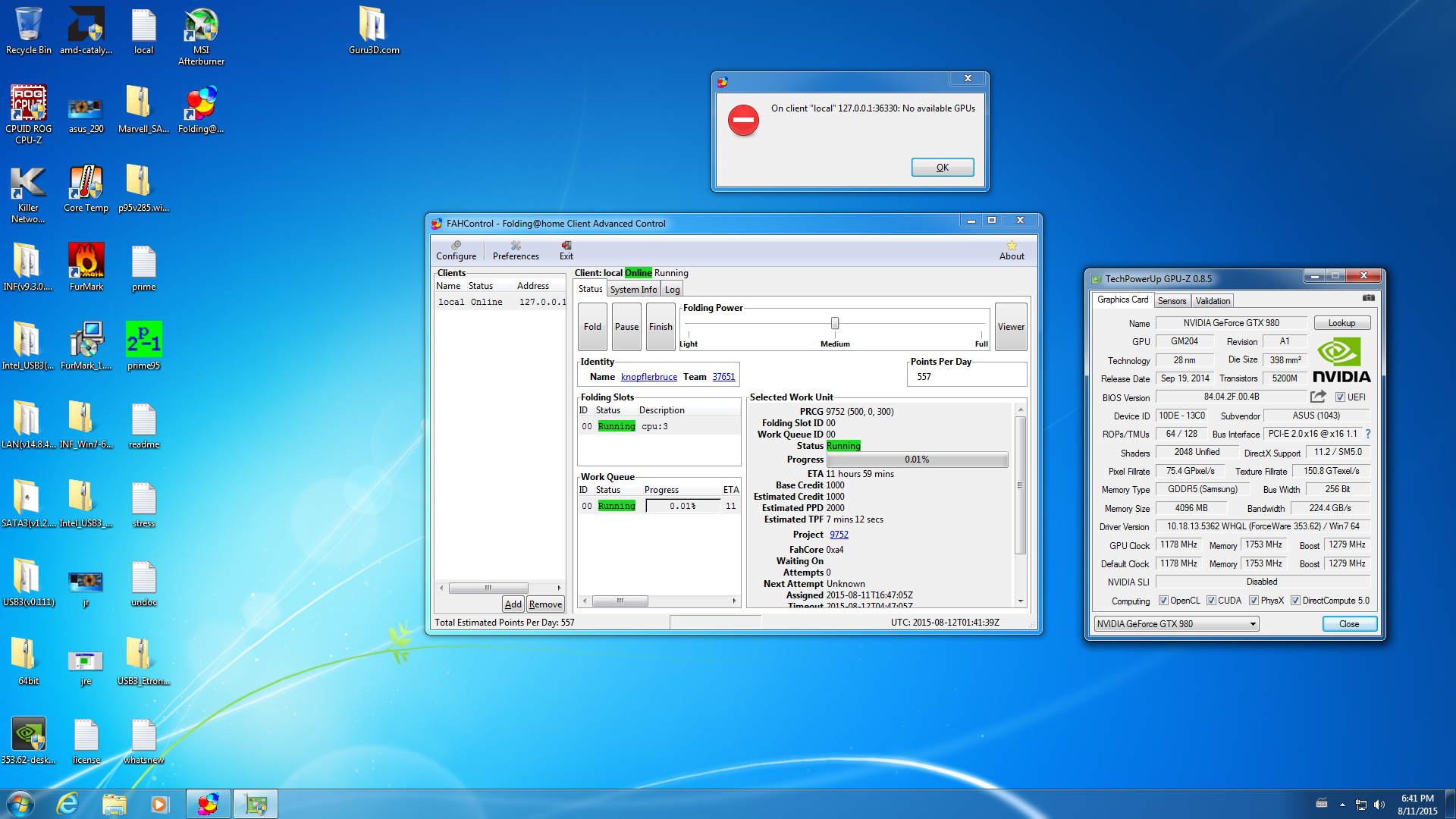Switch to the Sensors tab in GPU-Z

(1172, 301)
